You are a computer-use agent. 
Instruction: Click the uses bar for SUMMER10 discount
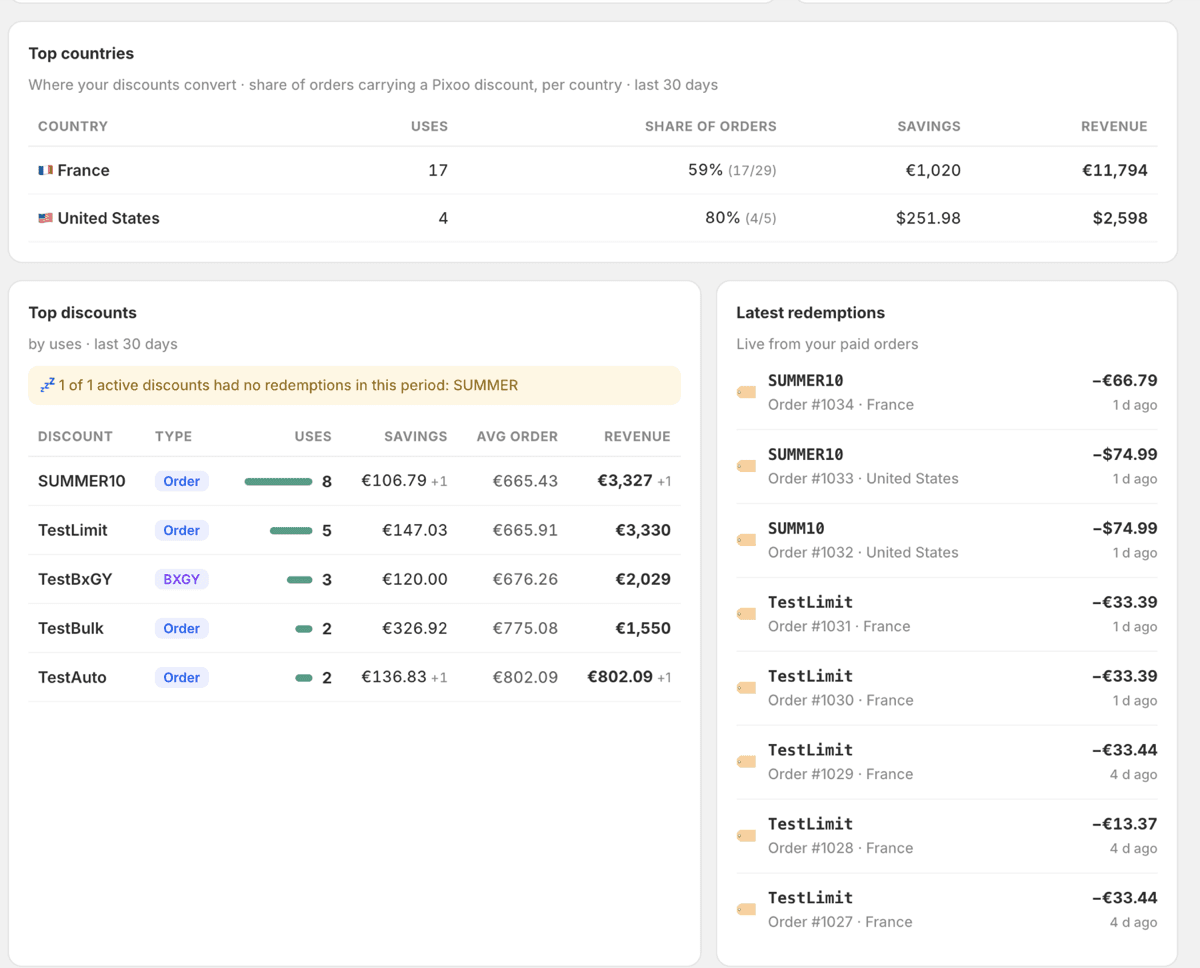pyautogui.click(x=278, y=481)
